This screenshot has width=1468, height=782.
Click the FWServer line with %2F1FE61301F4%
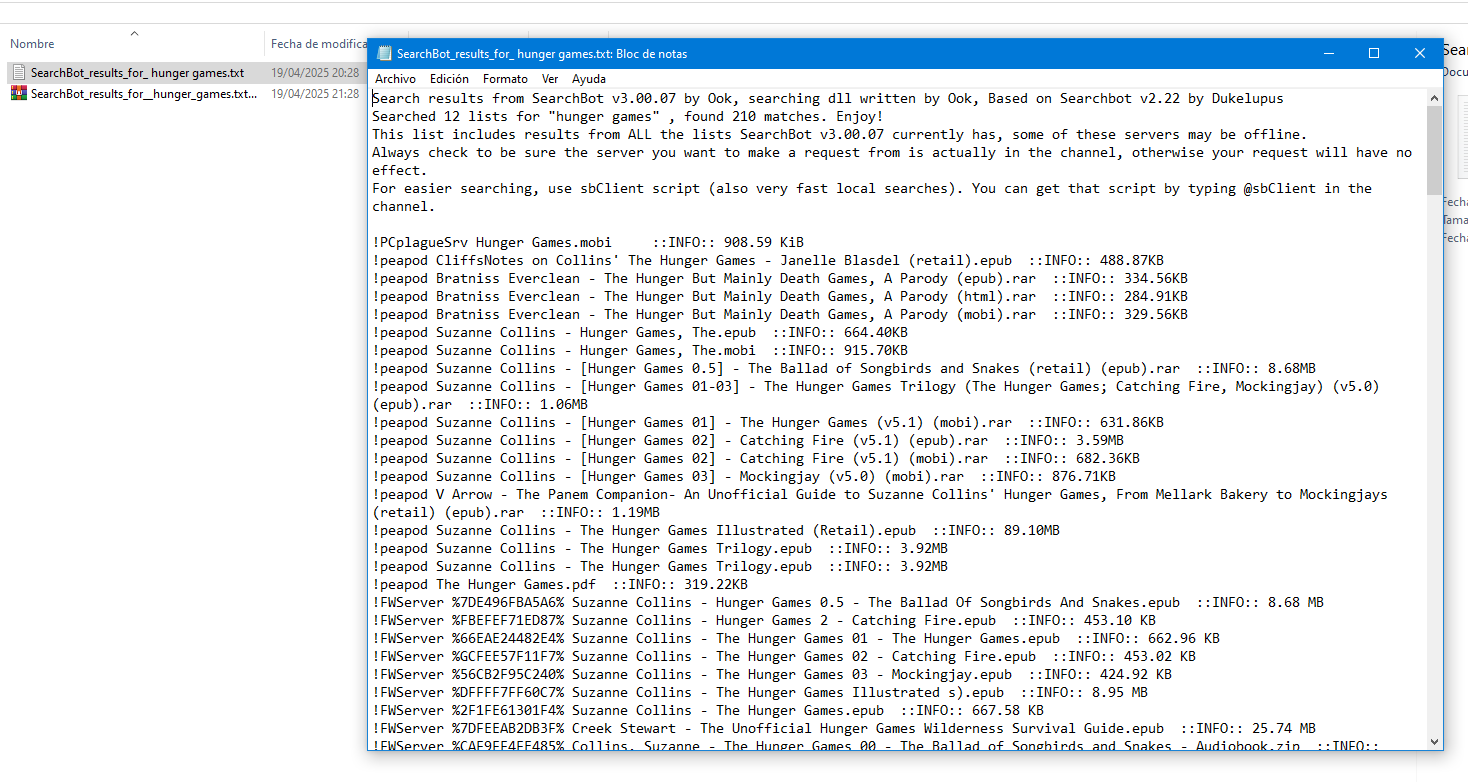click(708, 710)
